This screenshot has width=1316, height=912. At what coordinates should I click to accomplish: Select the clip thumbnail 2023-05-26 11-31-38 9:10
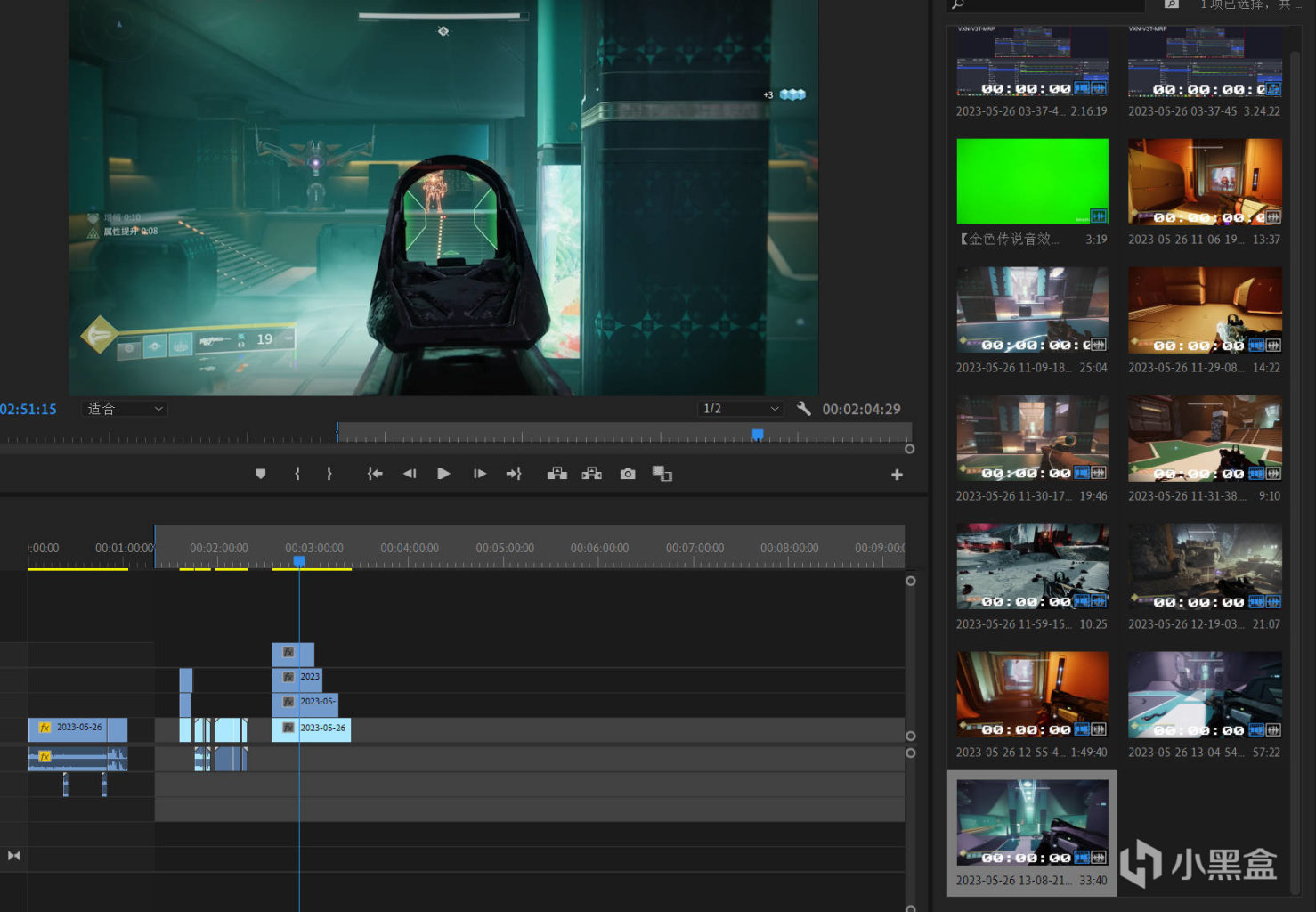(x=1205, y=437)
